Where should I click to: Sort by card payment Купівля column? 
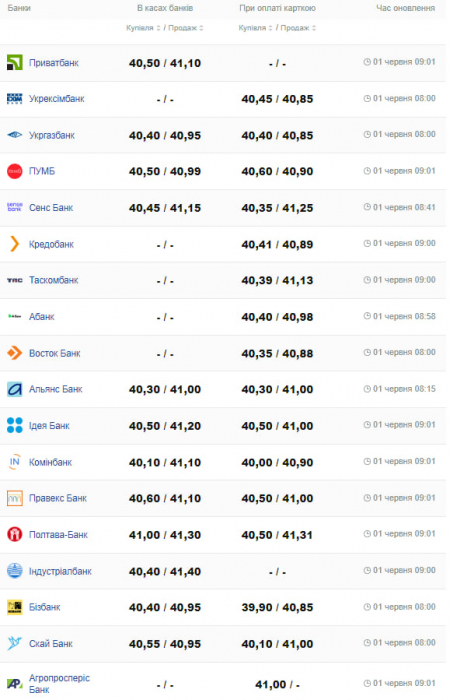tap(255, 28)
